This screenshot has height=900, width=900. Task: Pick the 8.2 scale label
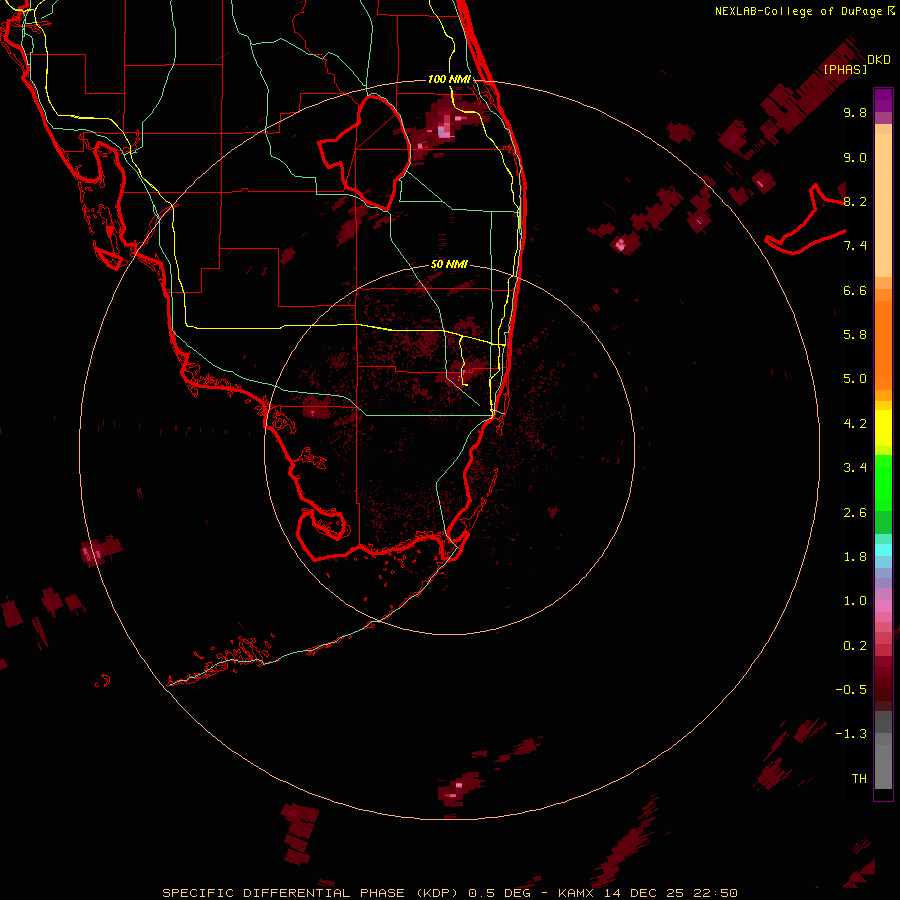coord(855,201)
